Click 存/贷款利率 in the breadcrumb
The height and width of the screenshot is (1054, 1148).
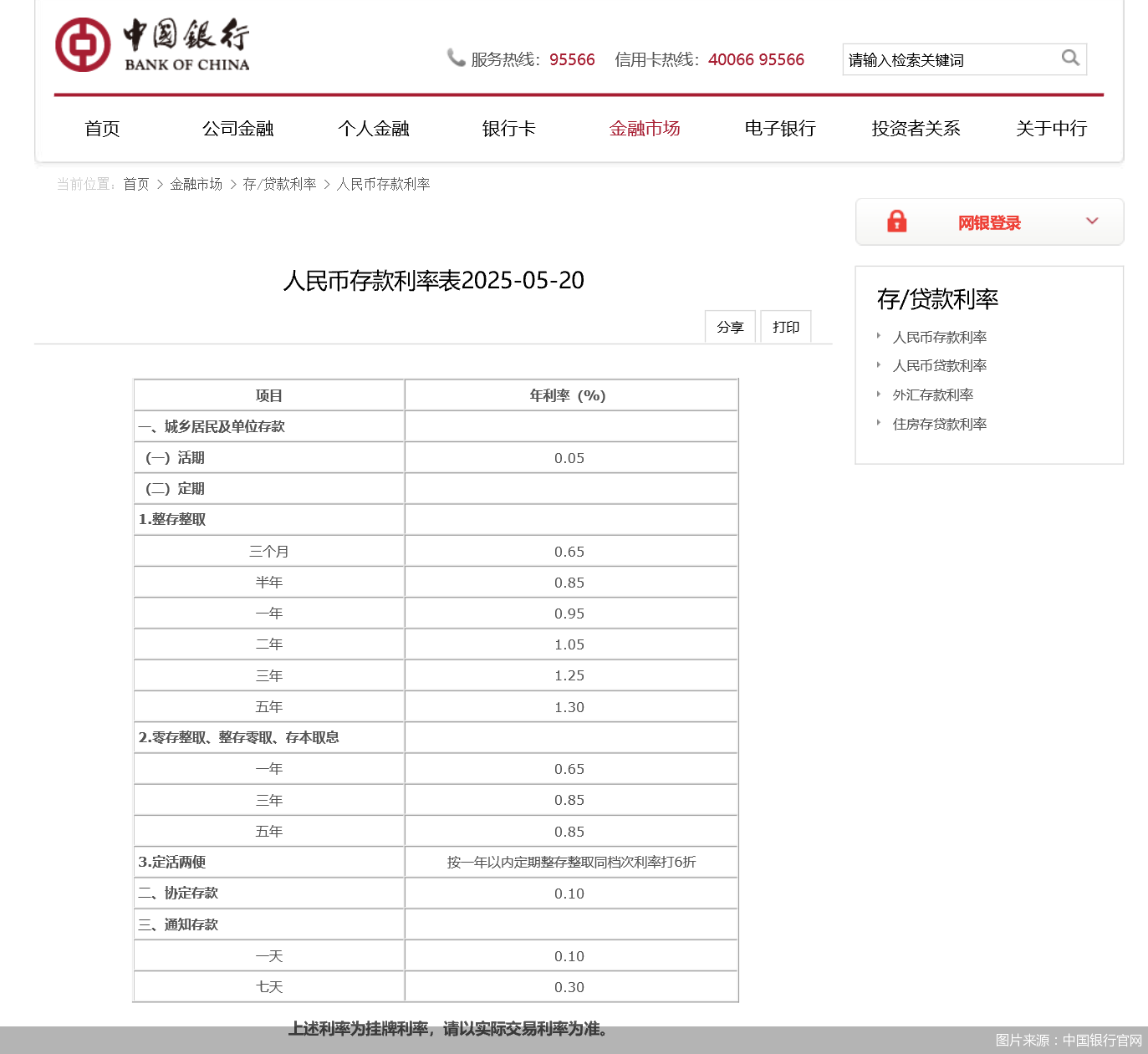(279, 185)
